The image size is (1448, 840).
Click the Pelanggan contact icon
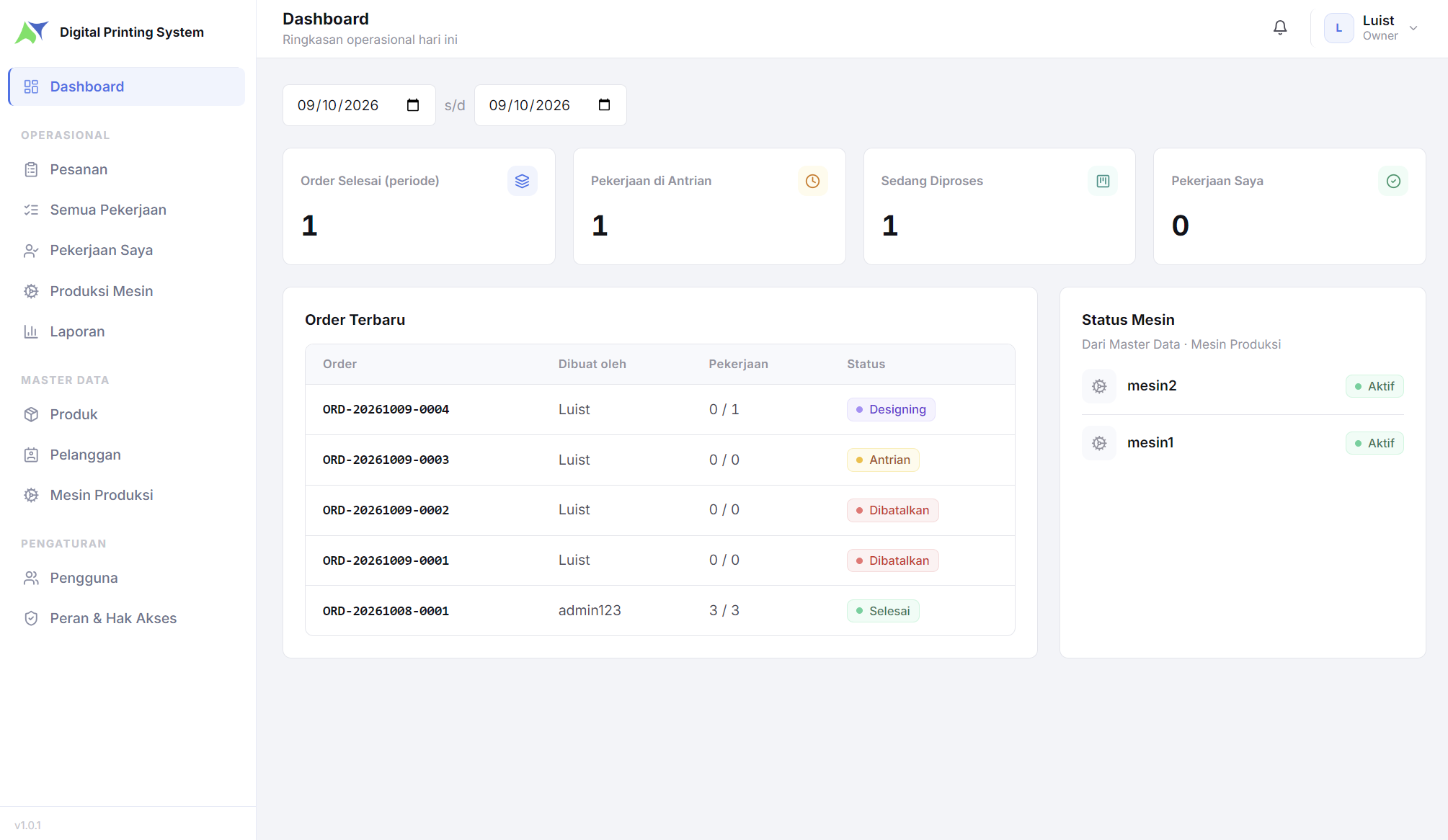tap(31, 455)
